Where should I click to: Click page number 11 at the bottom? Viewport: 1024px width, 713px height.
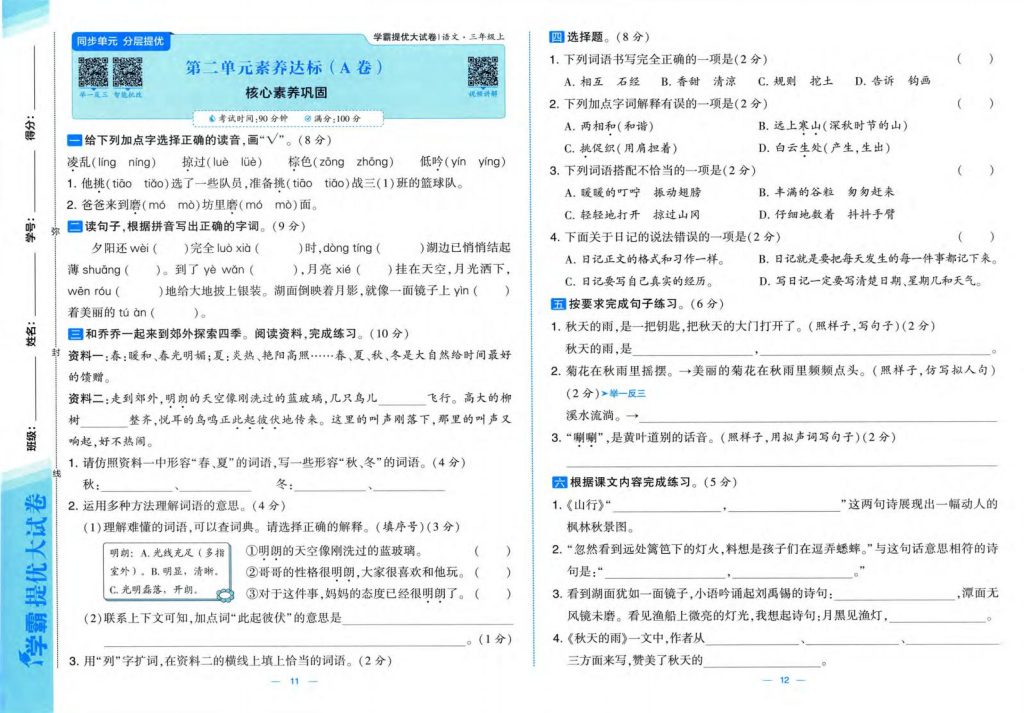pos(294,681)
